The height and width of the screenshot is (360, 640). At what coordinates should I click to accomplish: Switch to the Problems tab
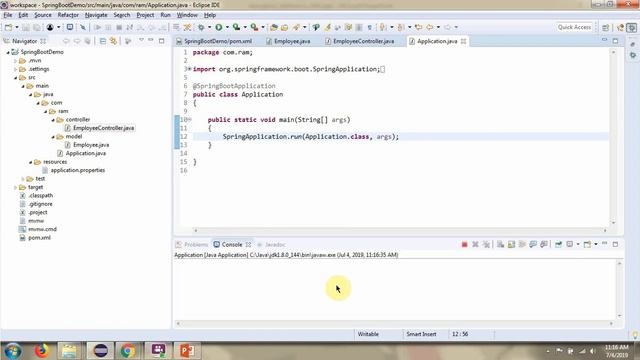point(192,244)
